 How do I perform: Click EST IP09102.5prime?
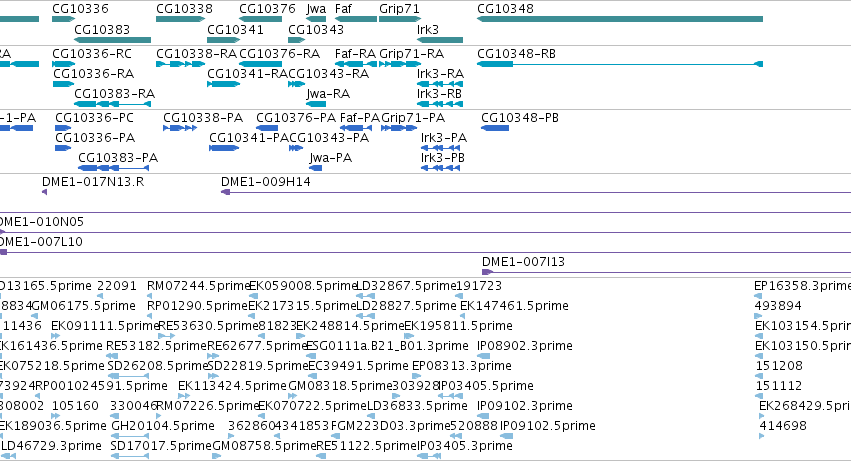(548, 426)
